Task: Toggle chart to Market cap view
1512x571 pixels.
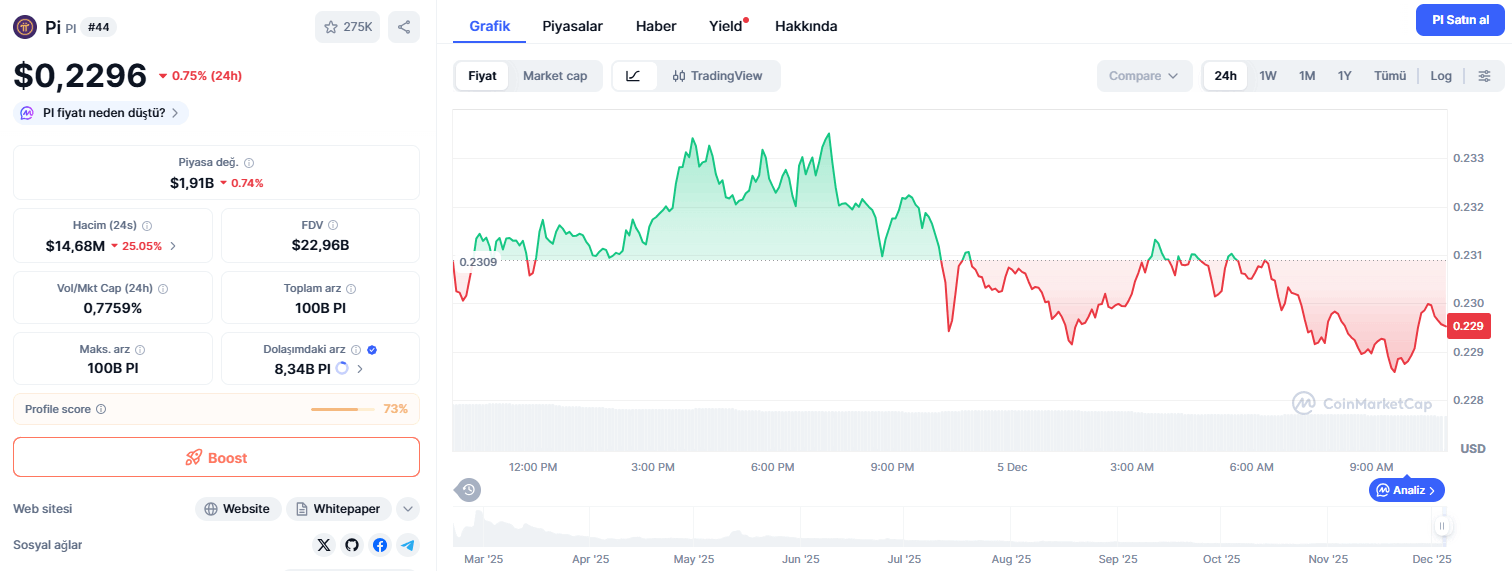Action: click(x=555, y=76)
